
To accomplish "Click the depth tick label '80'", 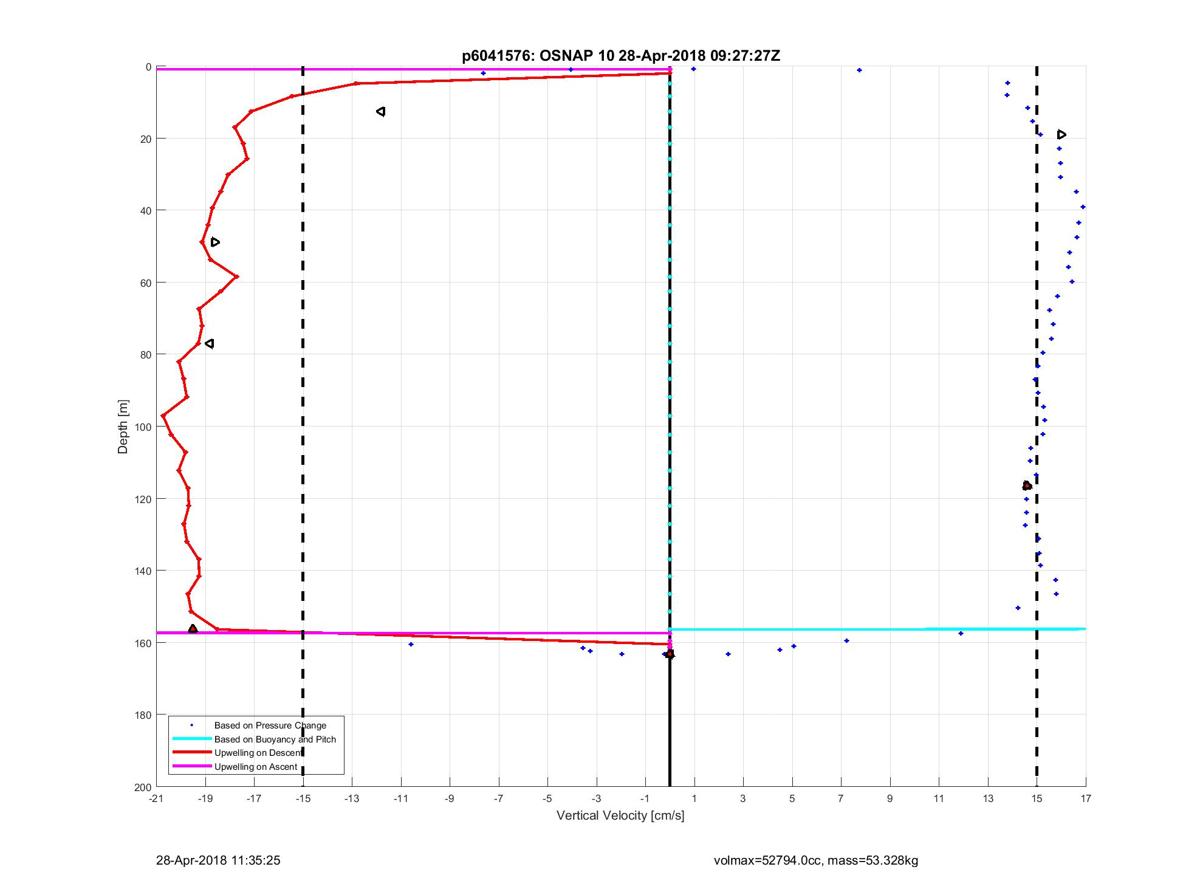I will coord(145,355).
